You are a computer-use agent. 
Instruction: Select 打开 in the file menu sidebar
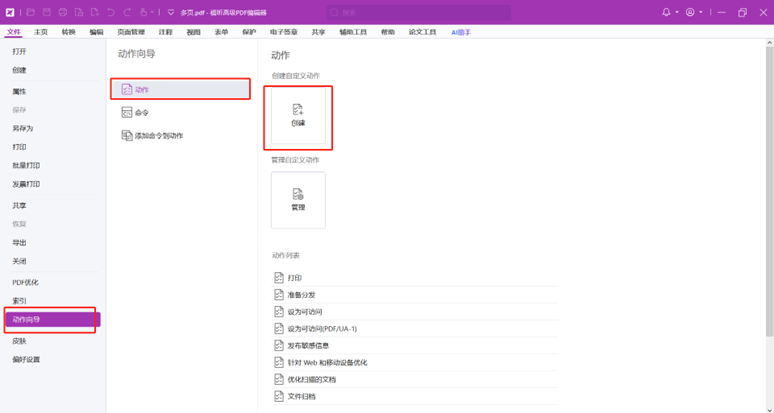[19, 51]
